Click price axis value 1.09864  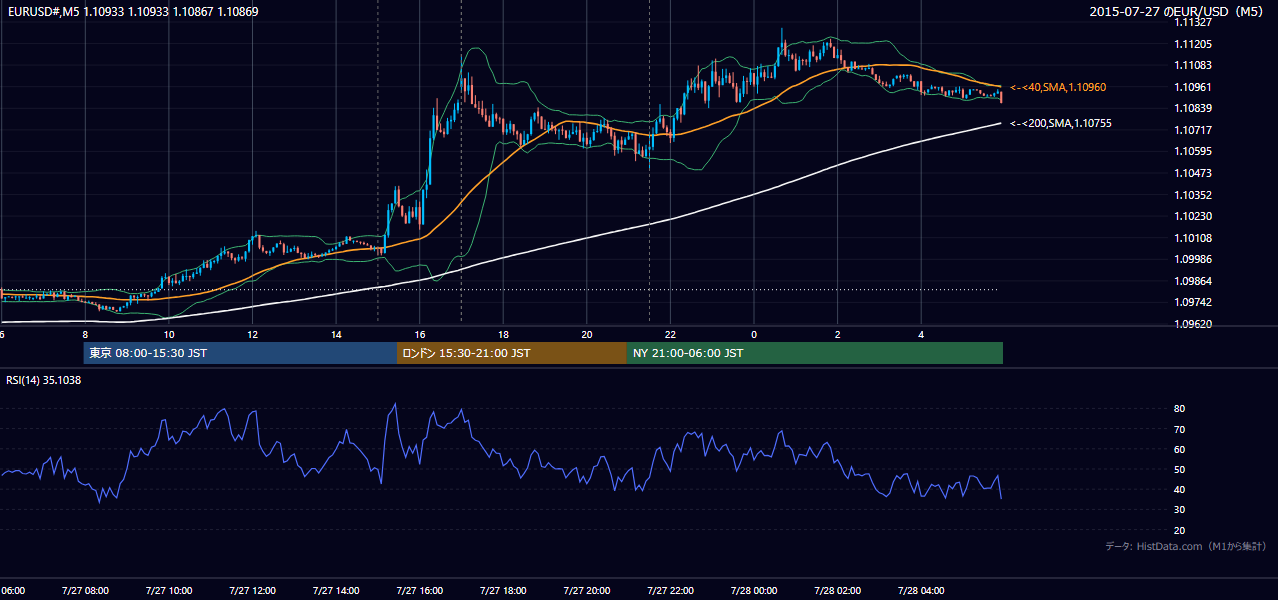1194,281
